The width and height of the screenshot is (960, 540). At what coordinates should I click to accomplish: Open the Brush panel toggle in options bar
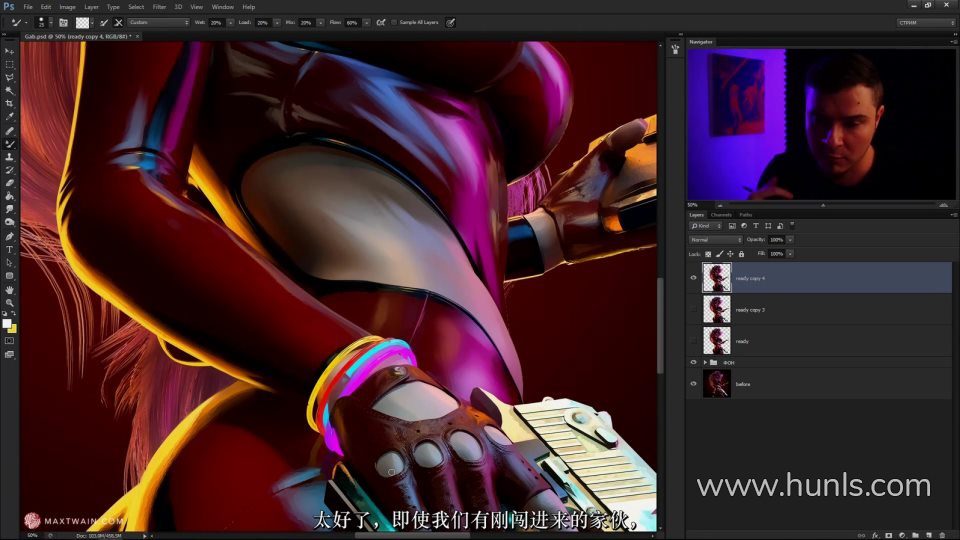(x=63, y=23)
